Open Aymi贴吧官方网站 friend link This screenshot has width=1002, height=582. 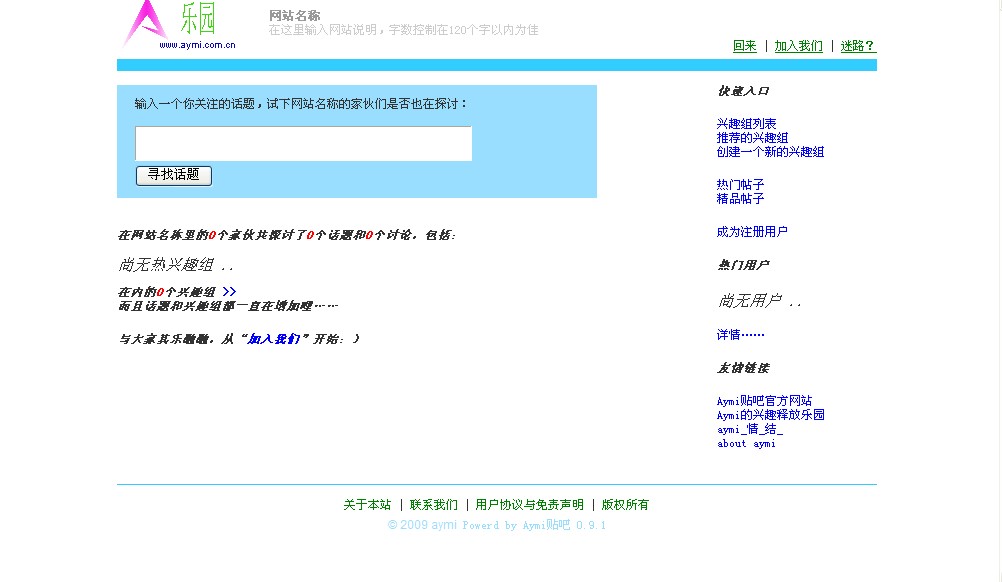(764, 401)
